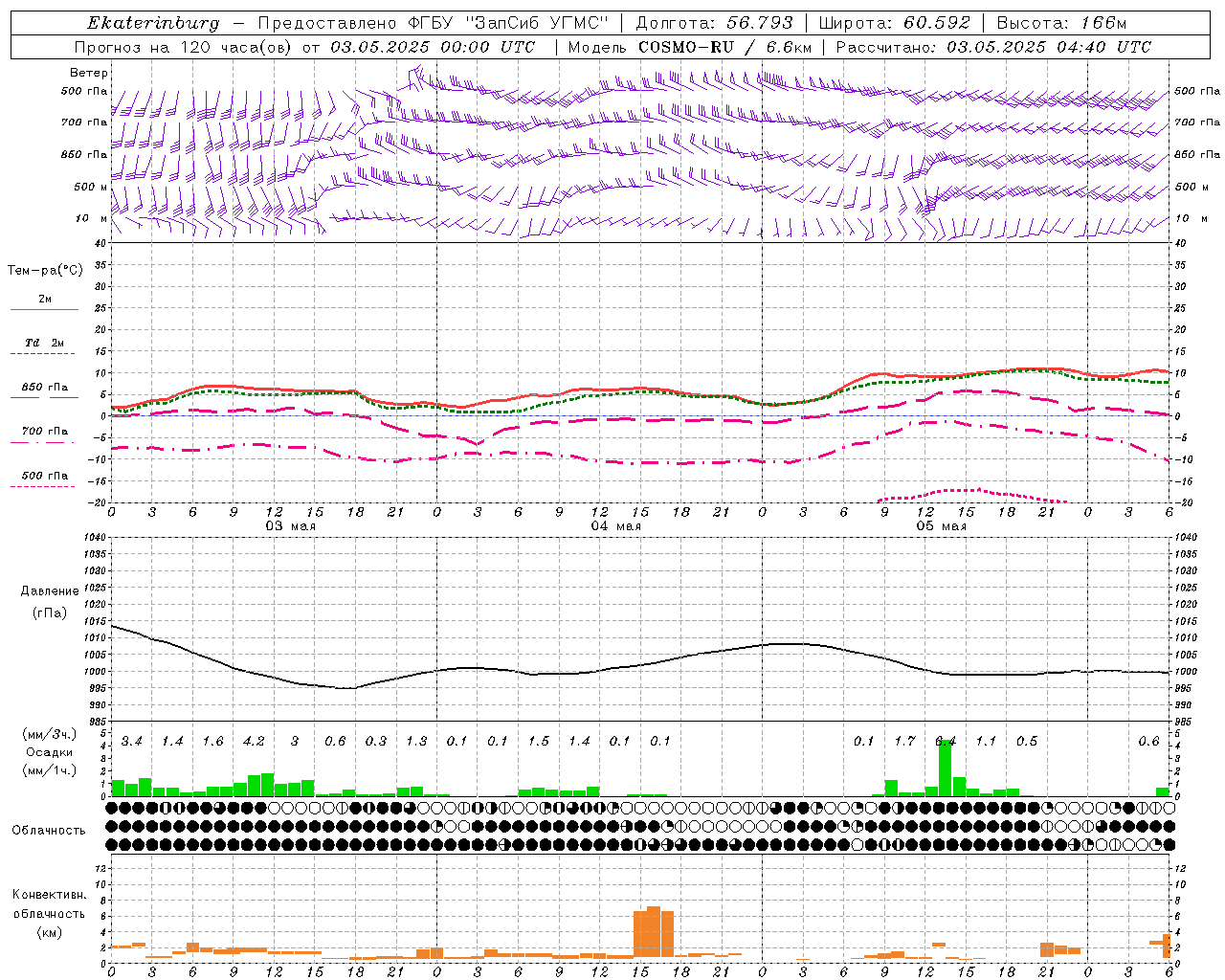
Task: Click the 6.4 precipitation total
Action: tap(946, 741)
